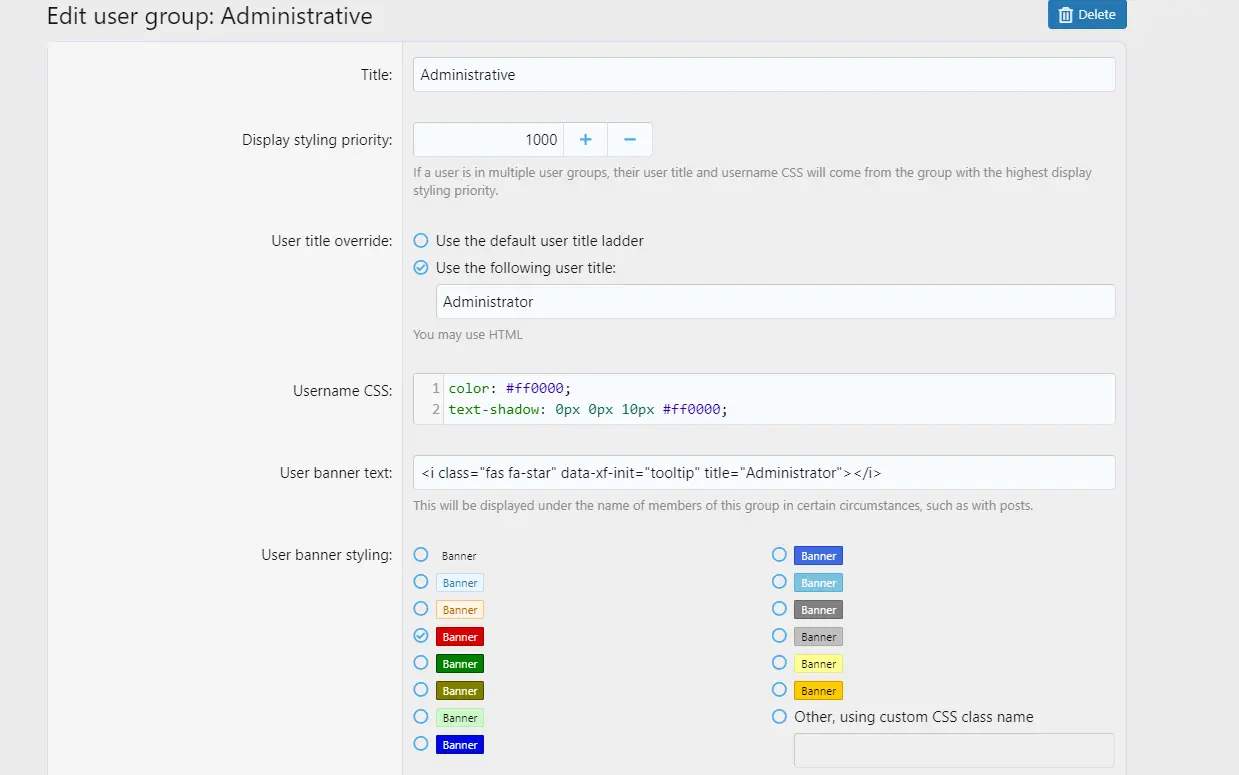This screenshot has width=1239, height=775.
Task: Choose the dark gray banner style
Action: click(779, 609)
